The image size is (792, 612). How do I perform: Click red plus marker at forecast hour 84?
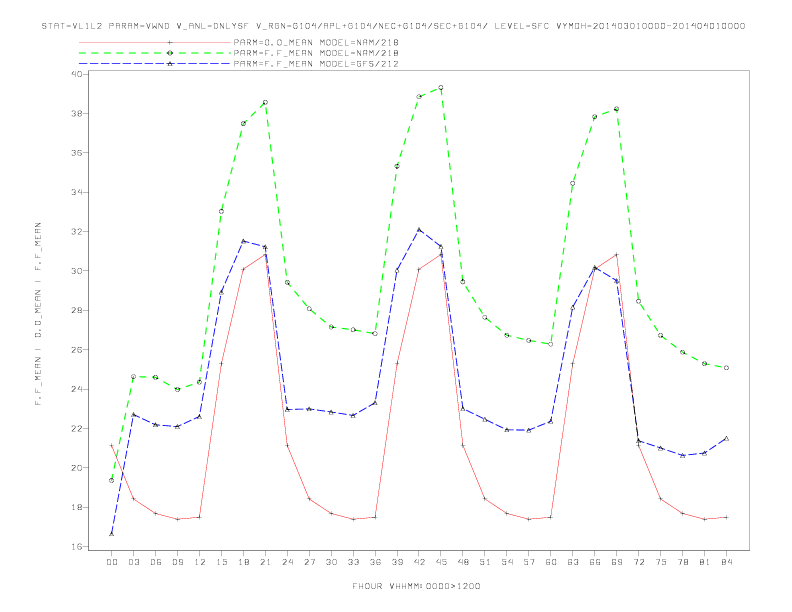coord(726,517)
